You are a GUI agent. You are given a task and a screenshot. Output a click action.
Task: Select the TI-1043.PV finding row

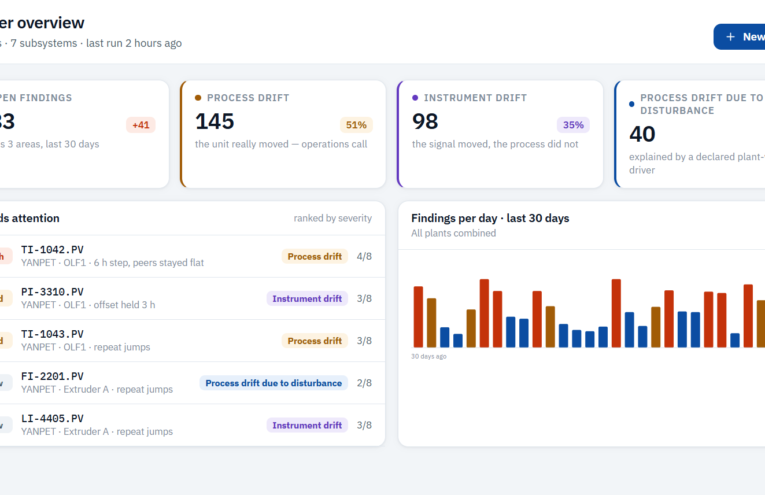click(x=192, y=340)
